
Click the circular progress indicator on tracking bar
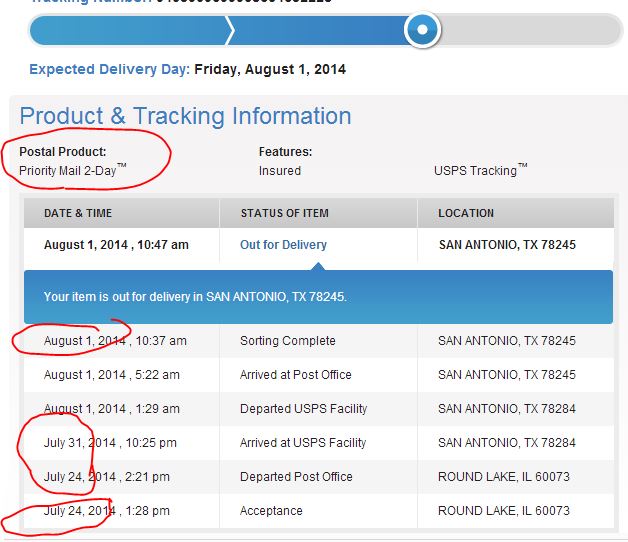coord(422,29)
